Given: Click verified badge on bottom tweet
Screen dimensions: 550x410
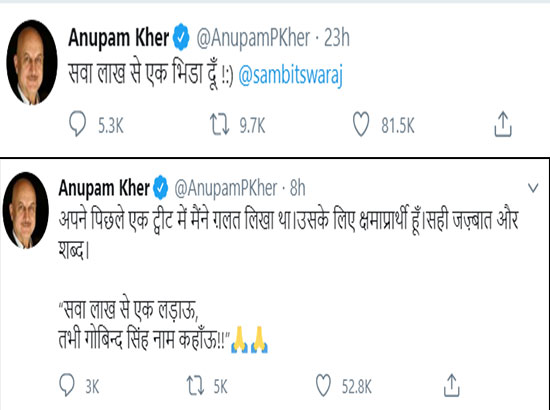Looking at the screenshot, I should pos(160,188).
